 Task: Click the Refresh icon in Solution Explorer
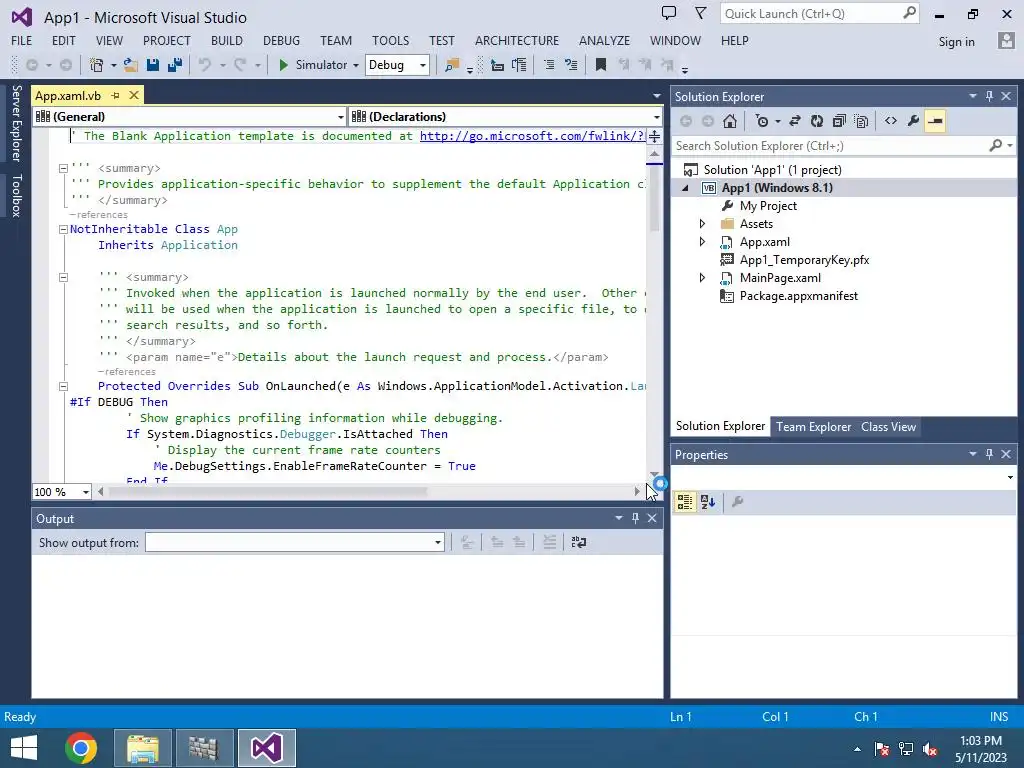pyautogui.click(x=817, y=121)
